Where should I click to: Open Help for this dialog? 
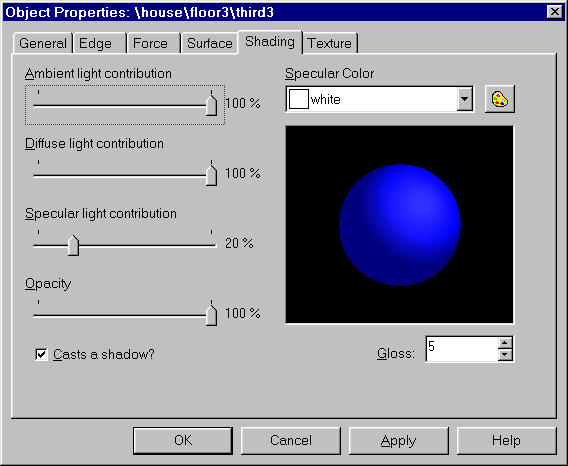[x=506, y=440]
